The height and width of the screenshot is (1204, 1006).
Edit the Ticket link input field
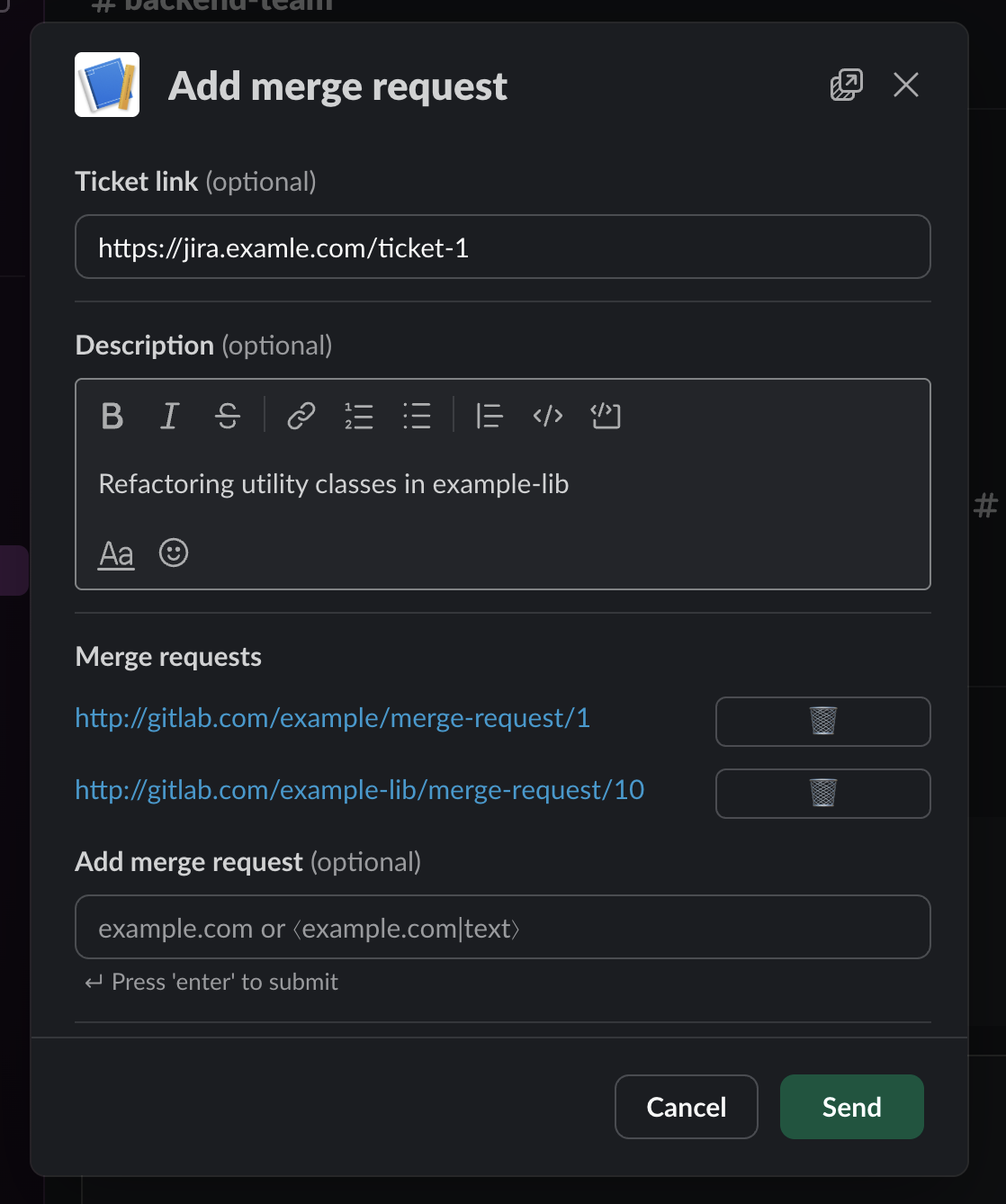[x=502, y=247]
